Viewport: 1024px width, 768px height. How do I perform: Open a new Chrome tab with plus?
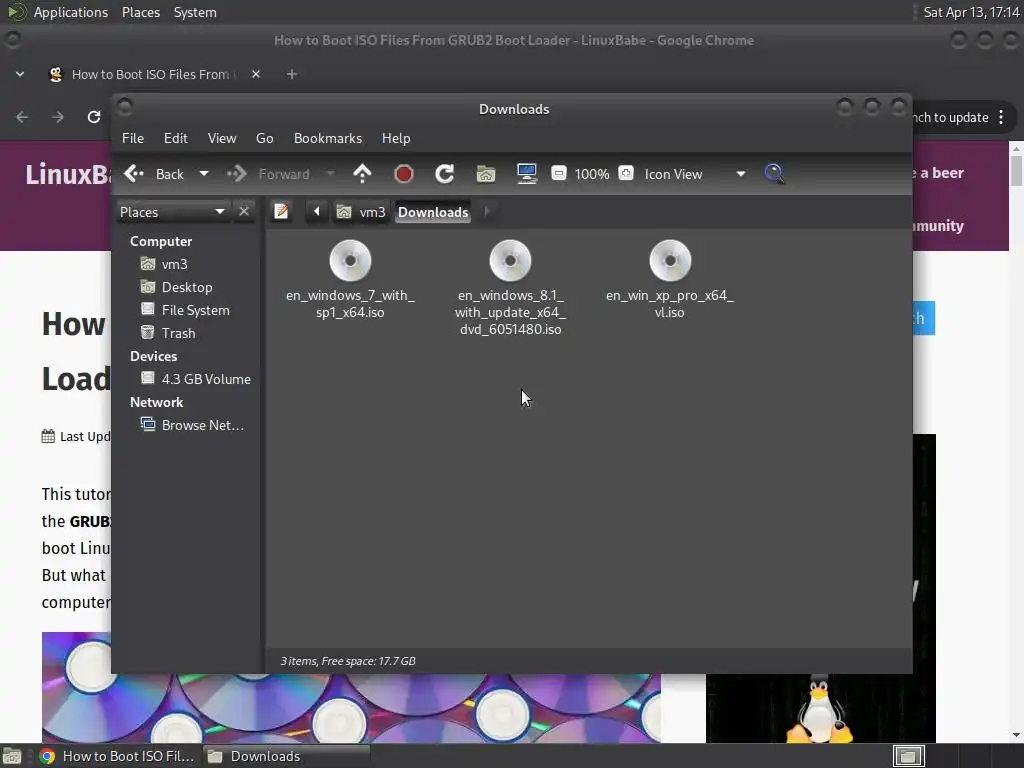point(292,74)
